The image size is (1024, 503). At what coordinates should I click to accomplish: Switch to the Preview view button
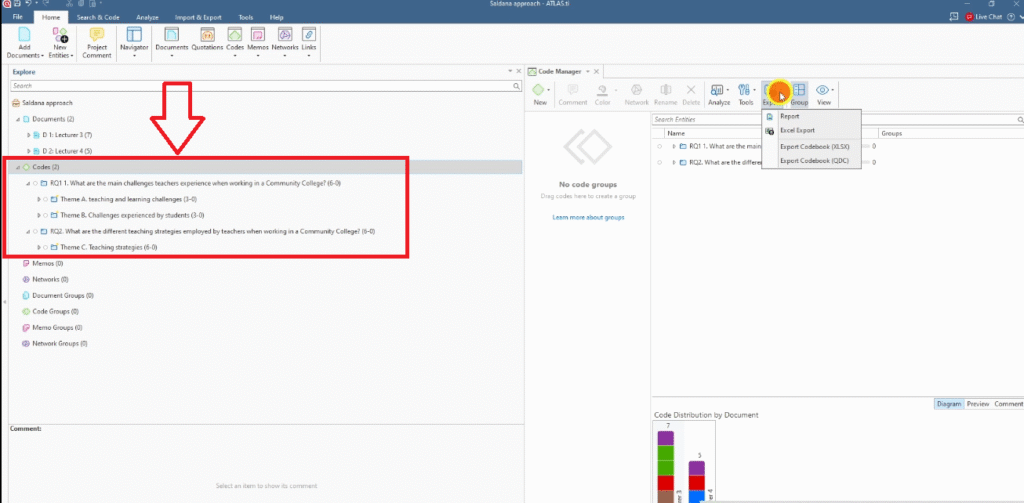pos(977,404)
